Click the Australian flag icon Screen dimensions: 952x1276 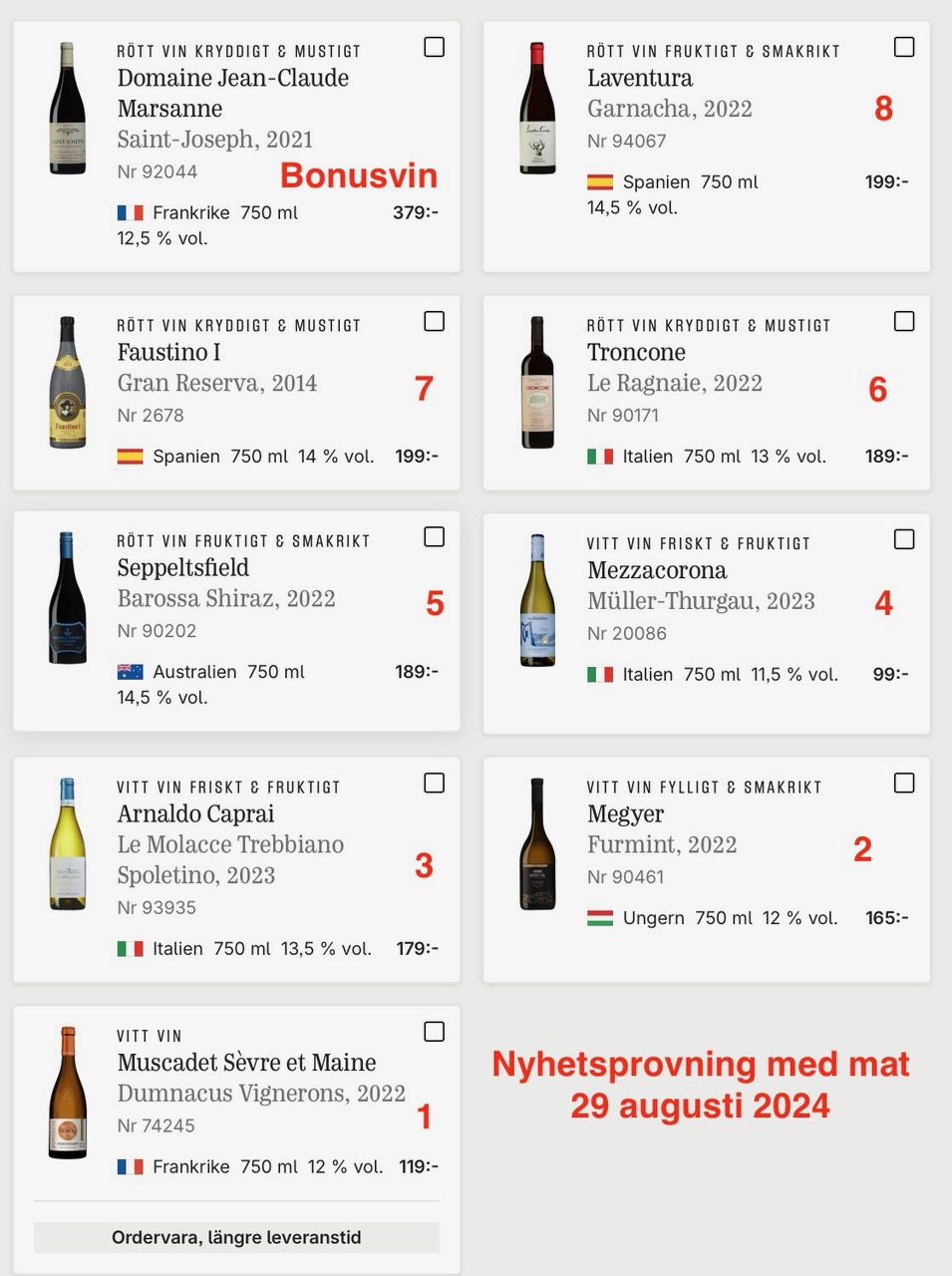click(131, 672)
